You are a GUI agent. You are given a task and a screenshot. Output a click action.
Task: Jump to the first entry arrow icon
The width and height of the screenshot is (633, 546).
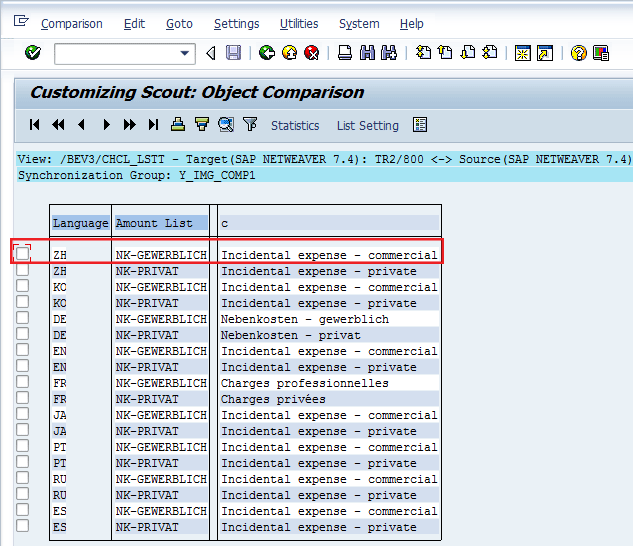35,125
